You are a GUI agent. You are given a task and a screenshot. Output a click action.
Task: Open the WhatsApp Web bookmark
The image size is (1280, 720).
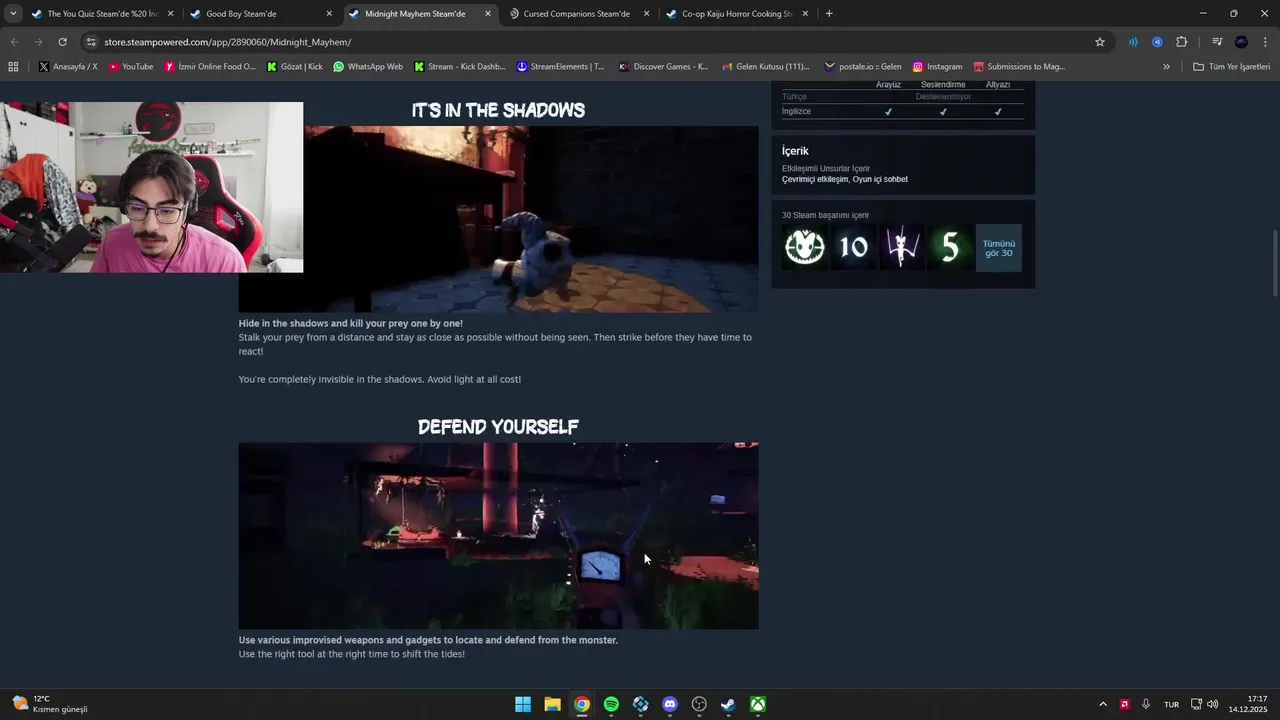tap(368, 67)
